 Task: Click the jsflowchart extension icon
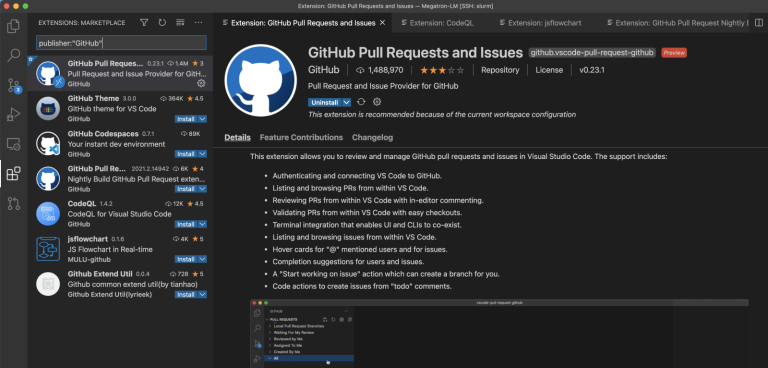[48, 249]
